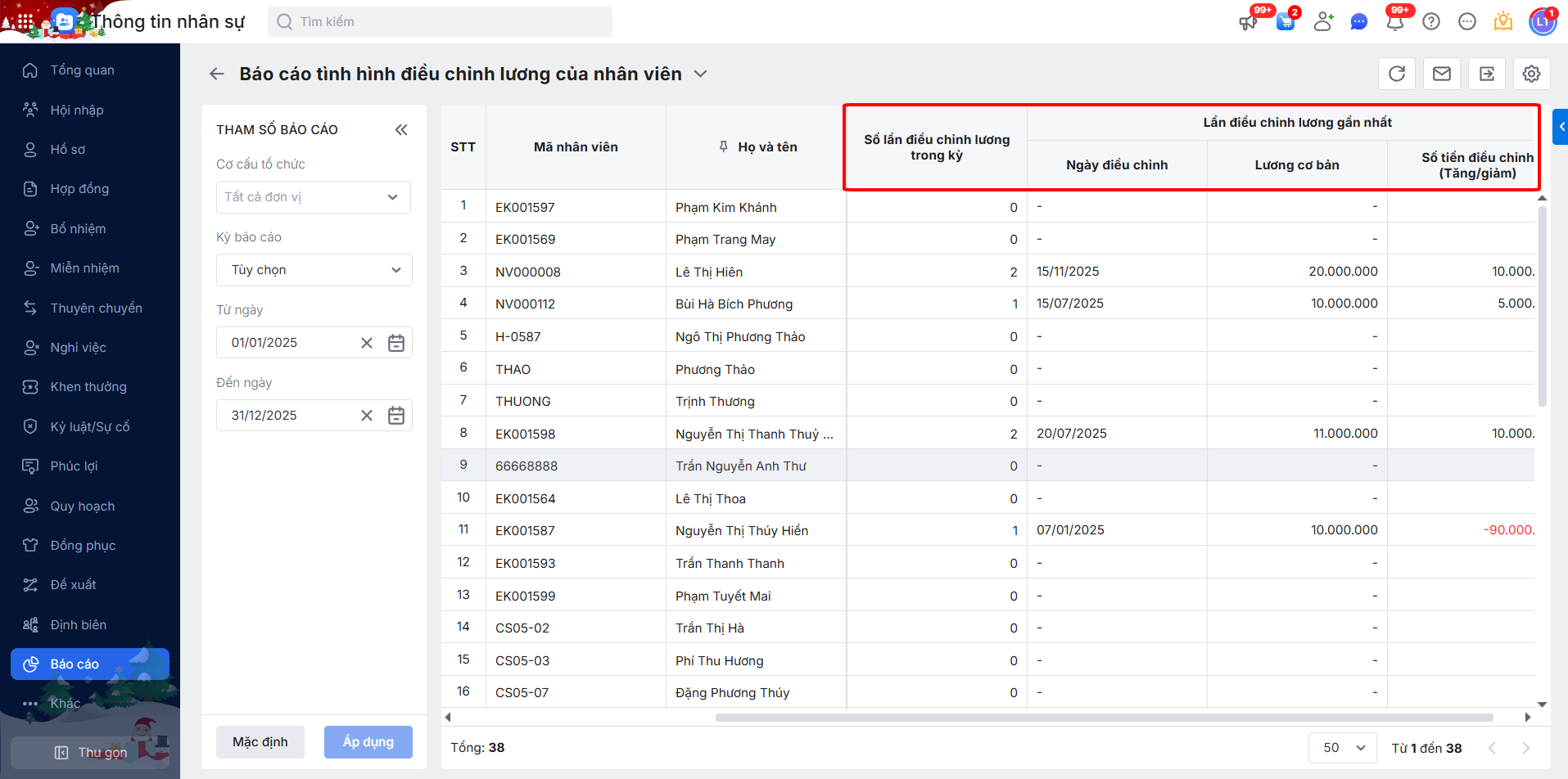Open the notification bell icon
Image resolution: width=1568 pixels, height=779 pixels.
click(1395, 21)
